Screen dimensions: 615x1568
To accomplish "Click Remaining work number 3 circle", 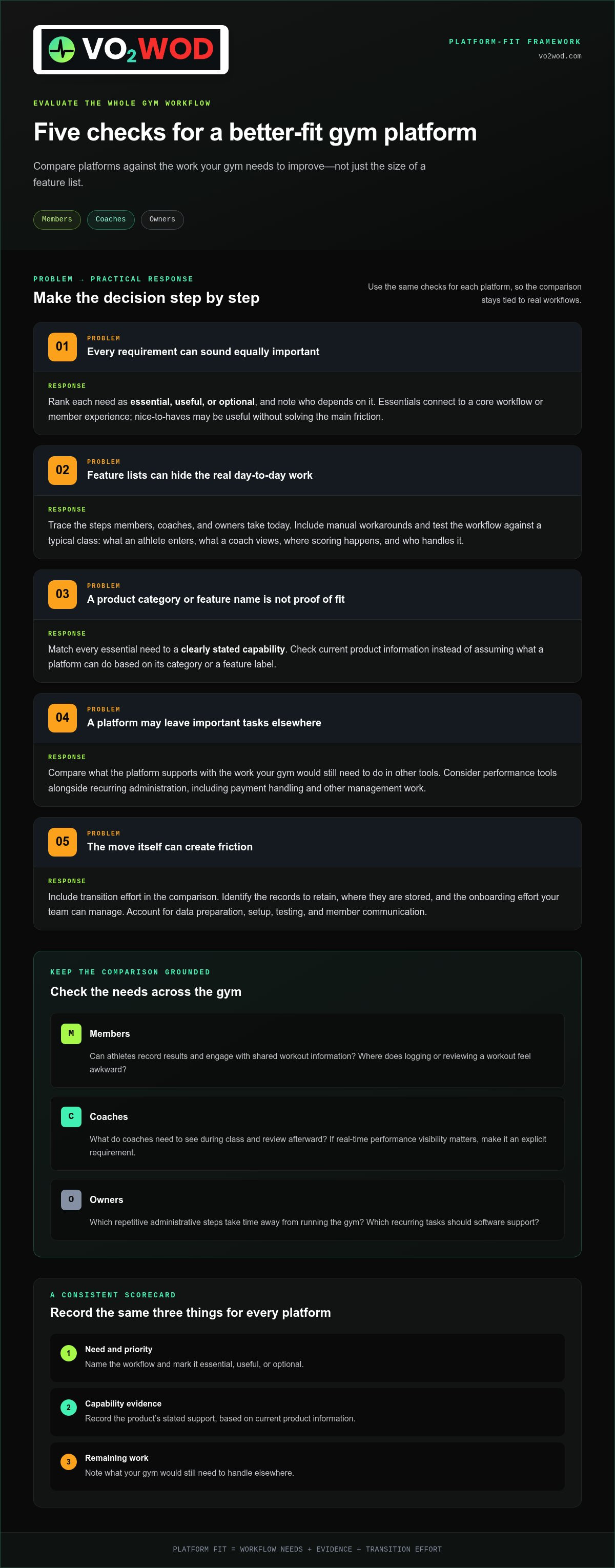I will click(x=68, y=1461).
